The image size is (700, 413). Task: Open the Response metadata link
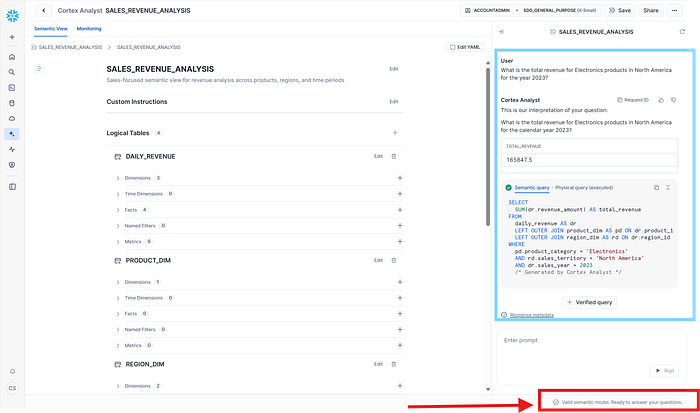tap(531, 315)
